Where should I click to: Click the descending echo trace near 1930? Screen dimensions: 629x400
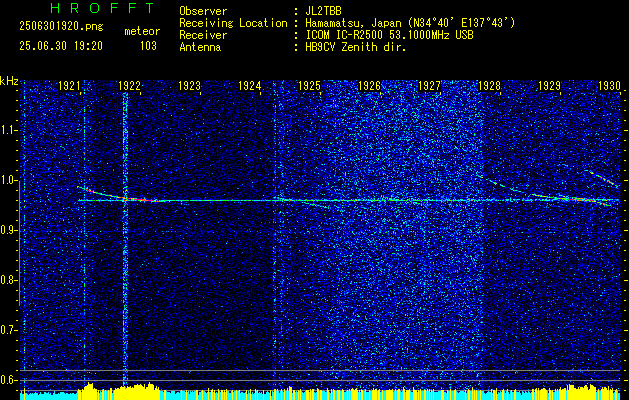coord(601,179)
